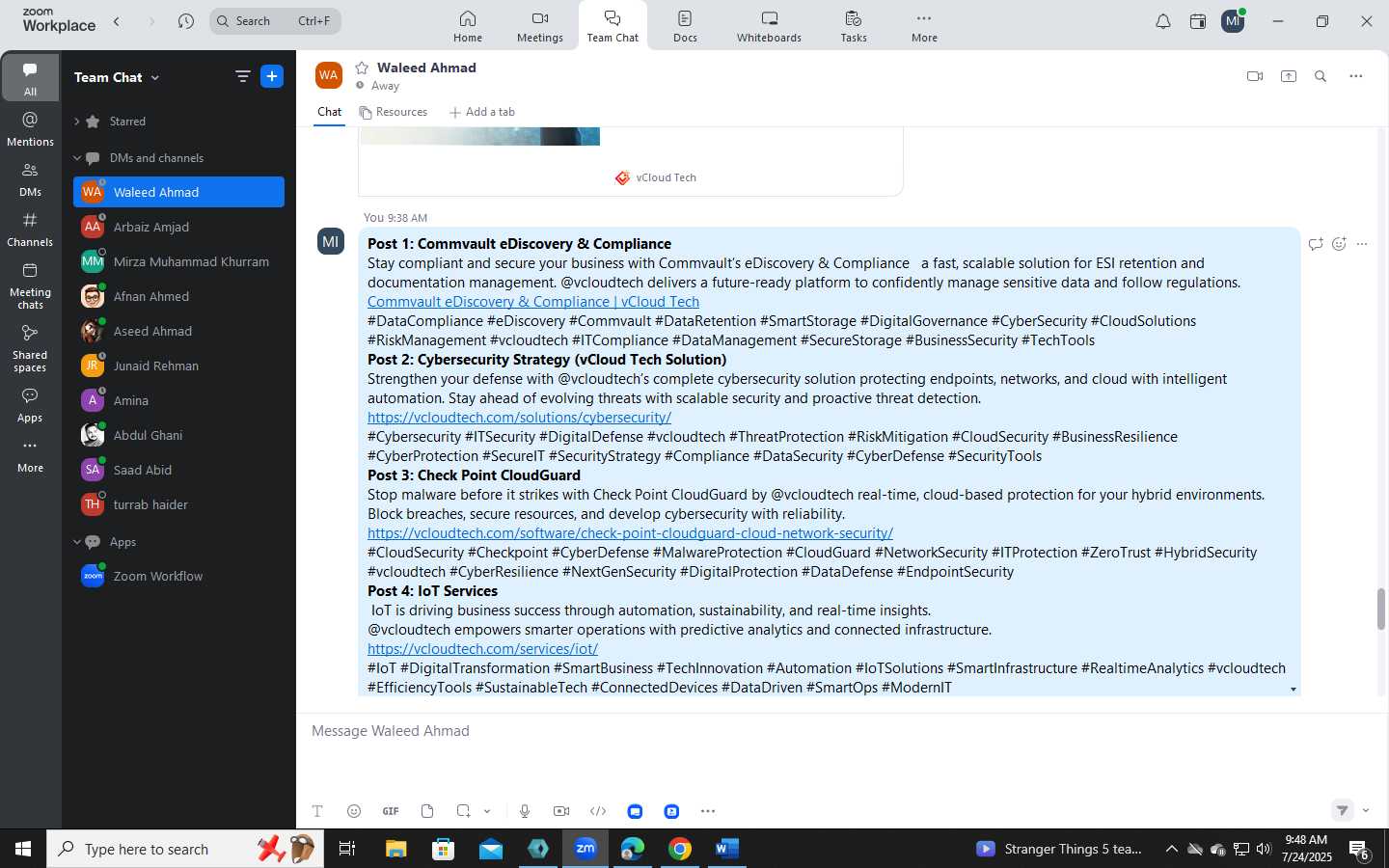Open text formatting options in composer

(x=317, y=811)
